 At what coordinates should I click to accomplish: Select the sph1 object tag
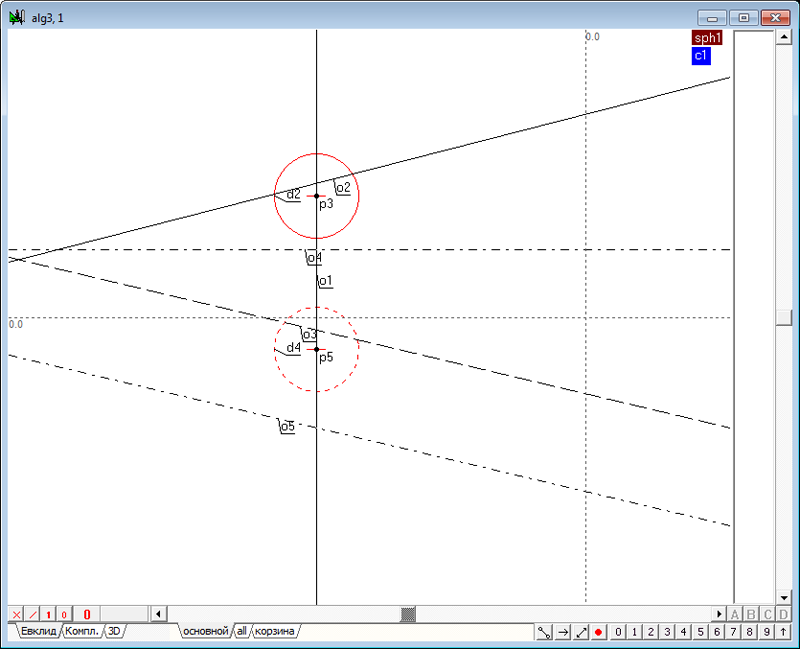707,38
